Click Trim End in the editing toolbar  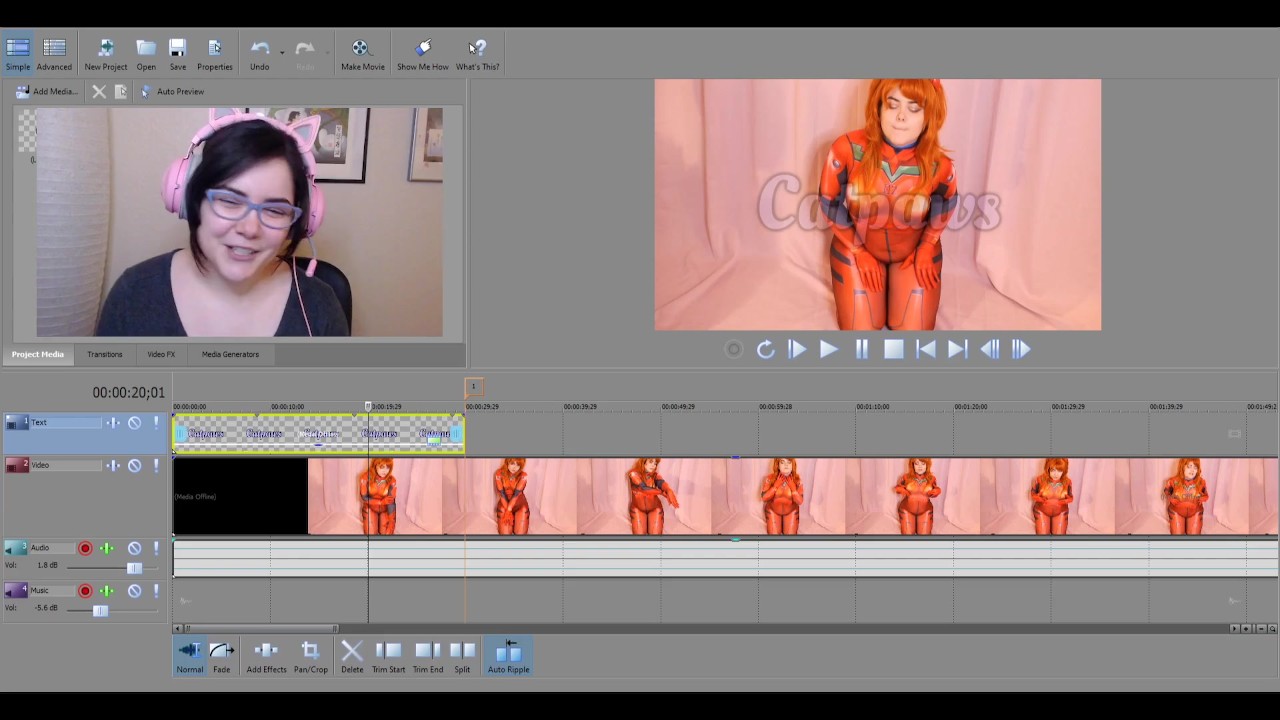[427, 656]
